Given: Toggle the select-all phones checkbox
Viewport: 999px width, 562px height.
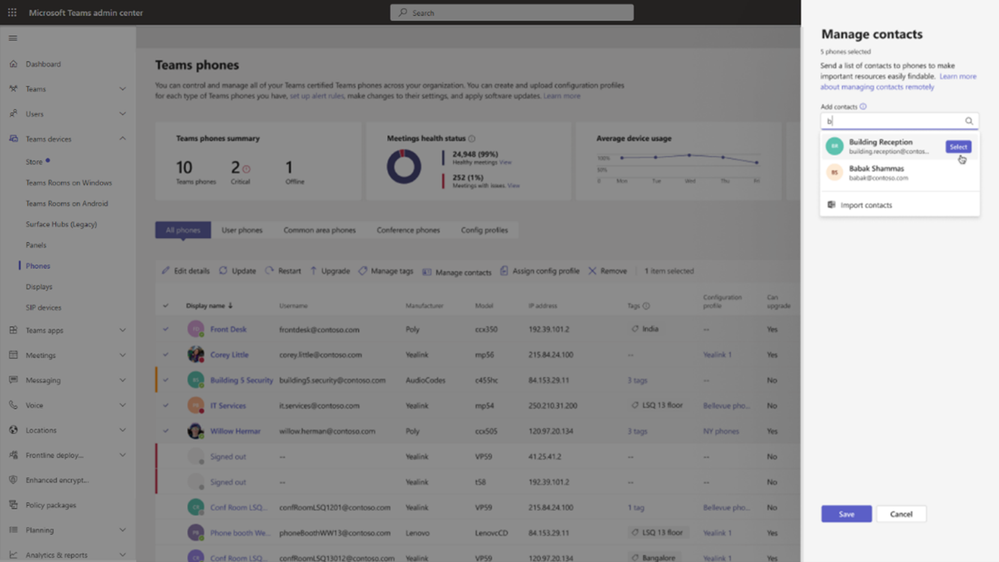Looking at the screenshot, I should (x=166, y=305).
